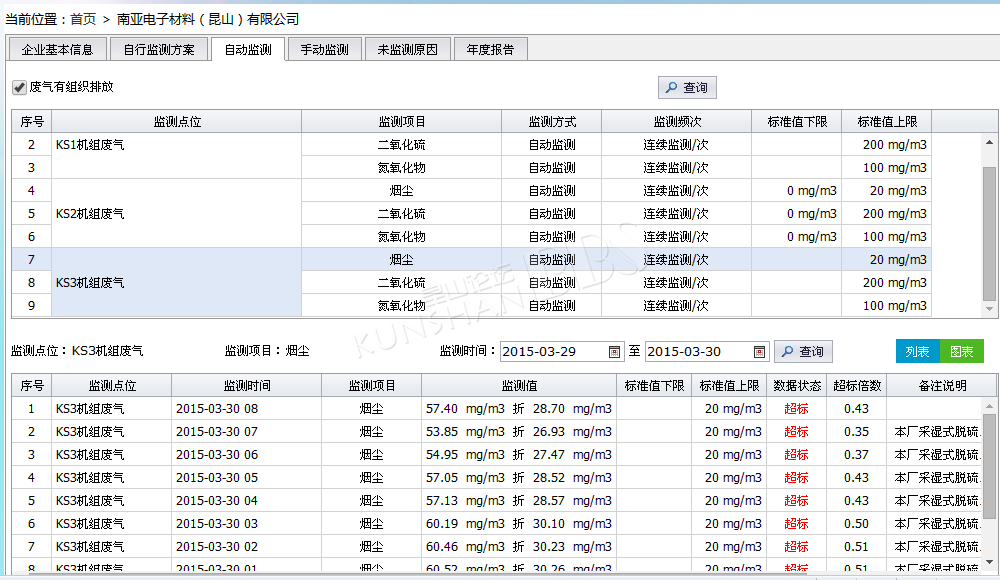Open the 手动监测 tab
Viewport: 1000px width, 580px height.
pyautogui.click(x=325, y=49)
